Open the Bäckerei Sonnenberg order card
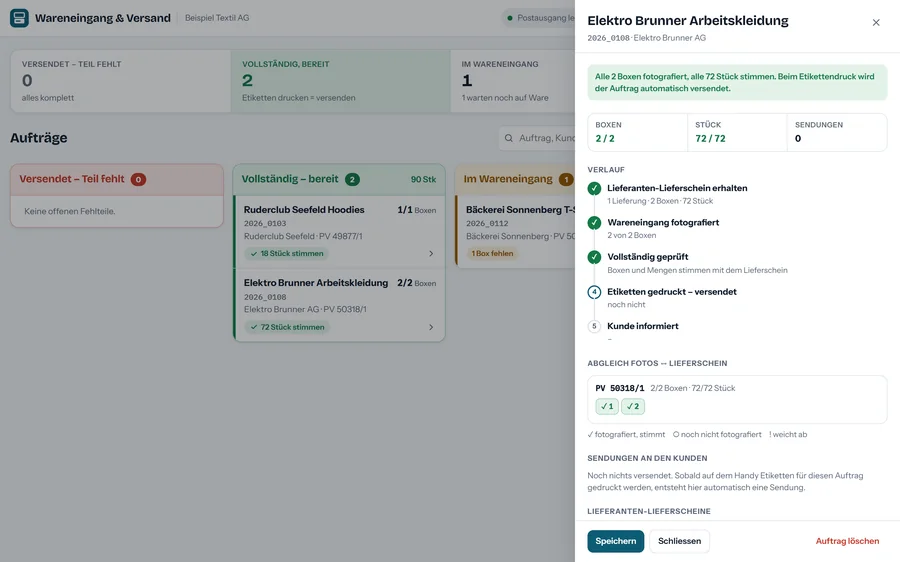 pyautogui.click(x=515, y=232)
